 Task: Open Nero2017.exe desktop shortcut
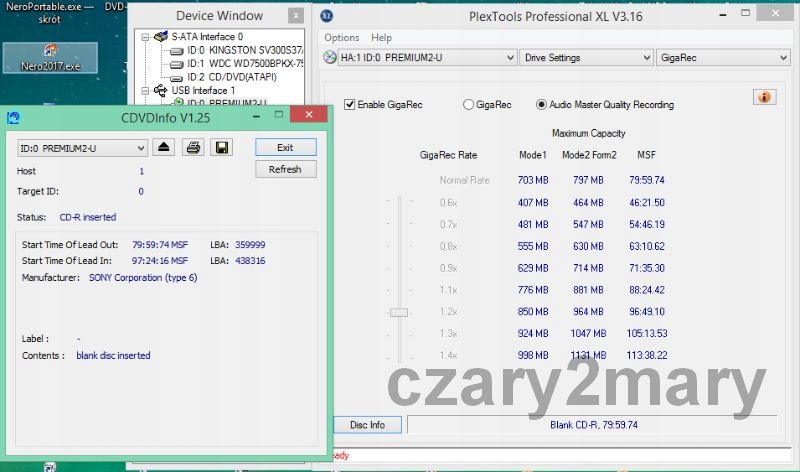tap(50, 58)
